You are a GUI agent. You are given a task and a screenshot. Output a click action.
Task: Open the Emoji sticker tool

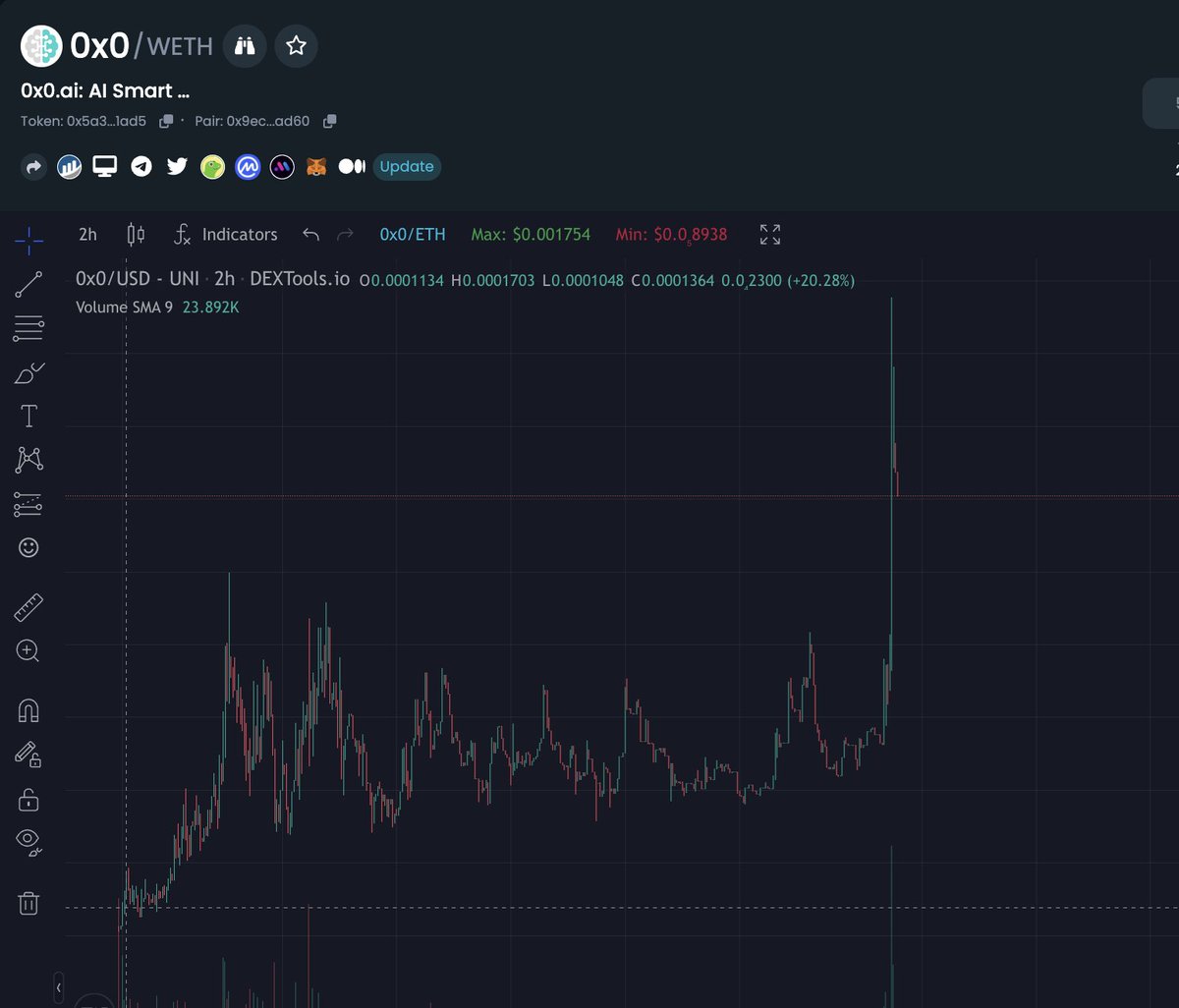pos(28,547)
